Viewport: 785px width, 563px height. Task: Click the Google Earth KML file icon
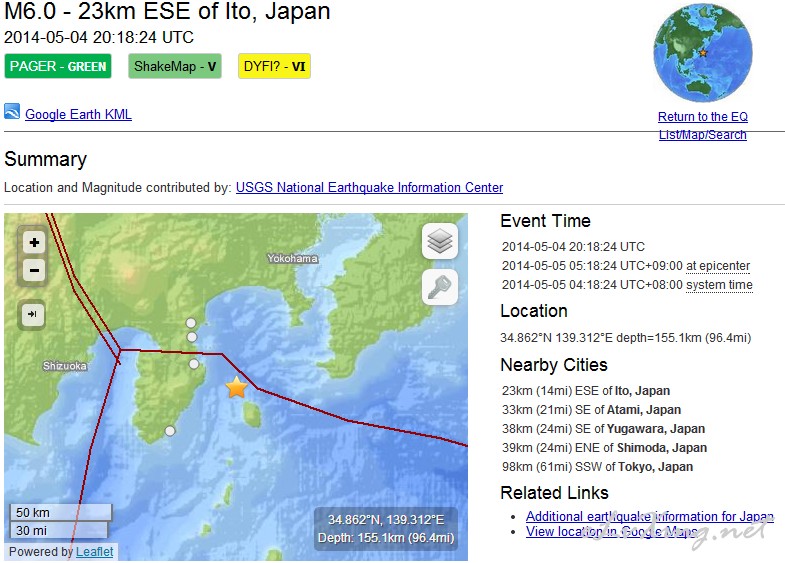coord(12,112)
